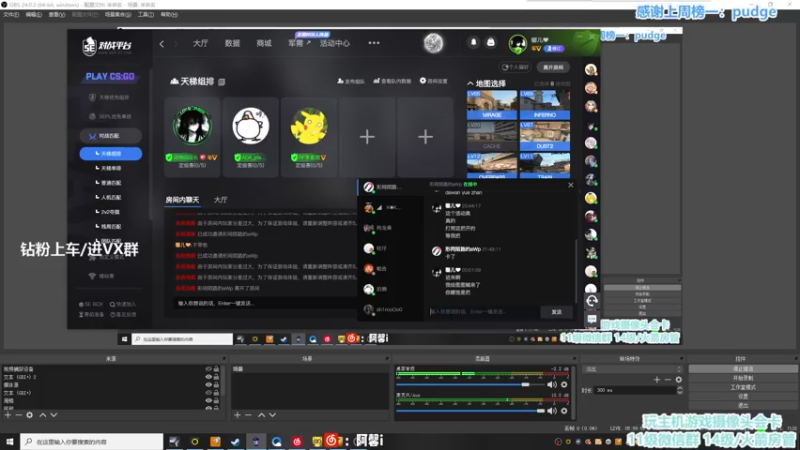Screen dimensions: 800x450
Task: Pop out the Sources dock panel icon
Action: point(223,359)
